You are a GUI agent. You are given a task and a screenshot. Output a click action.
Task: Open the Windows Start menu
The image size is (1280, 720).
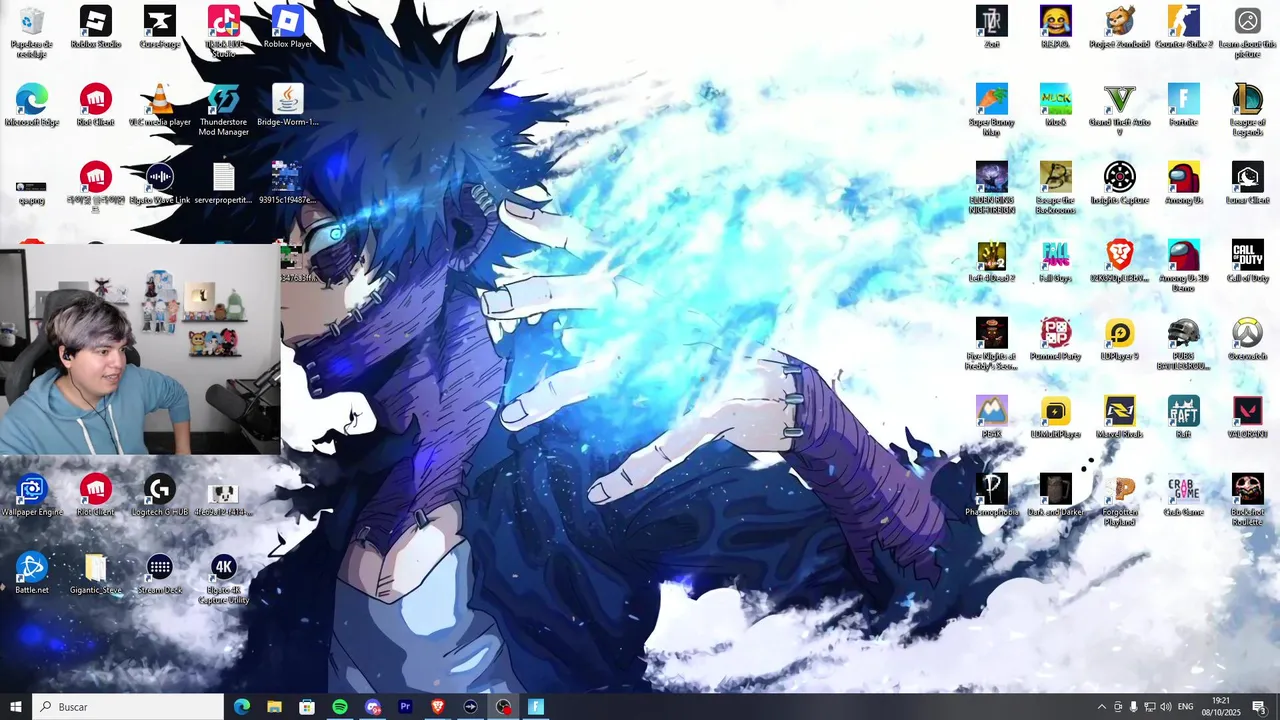tap(16, 707)
